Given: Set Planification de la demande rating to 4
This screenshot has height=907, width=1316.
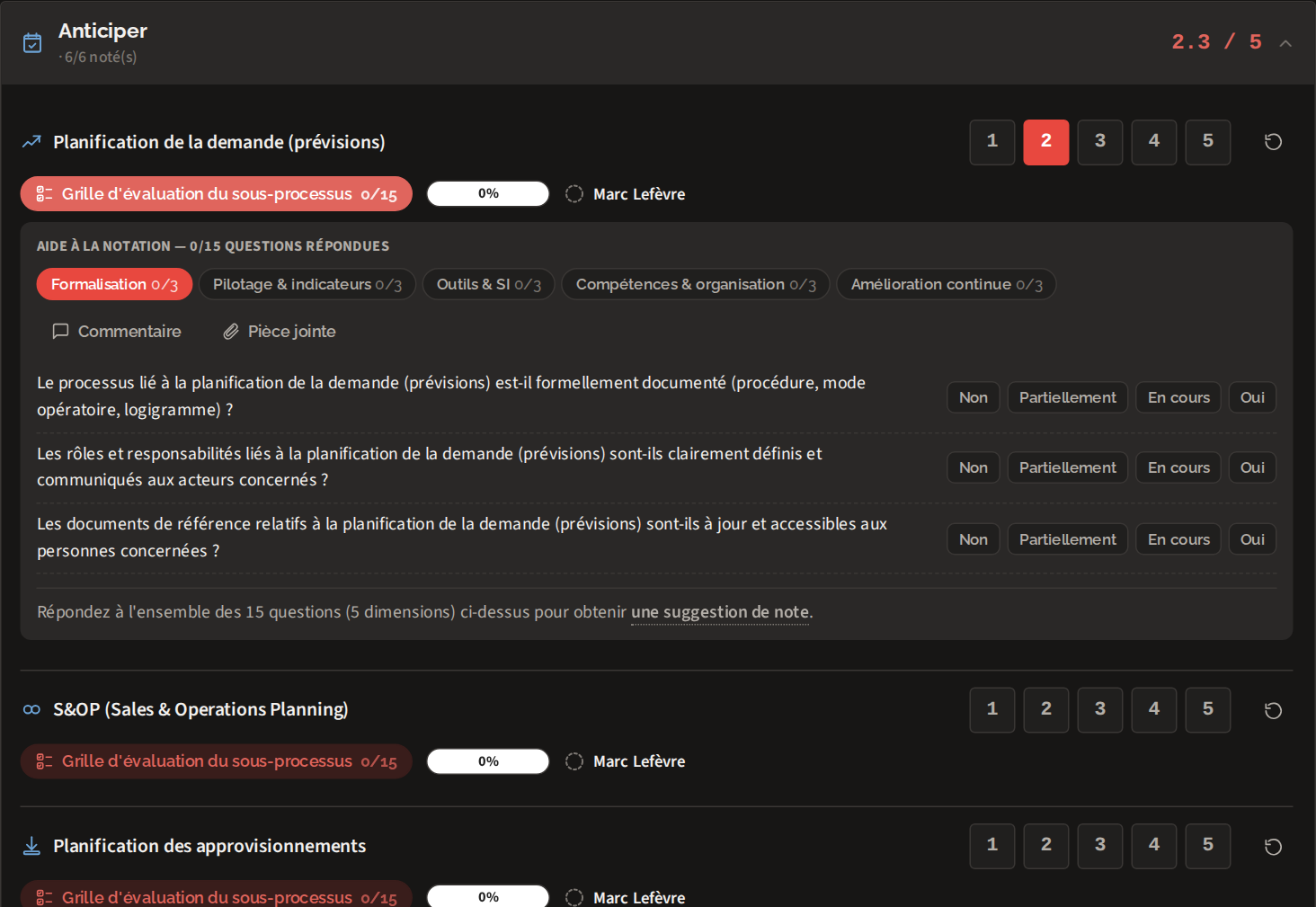Looking at the screenshot, I should pyautogui.click(x=1154, y=142).
